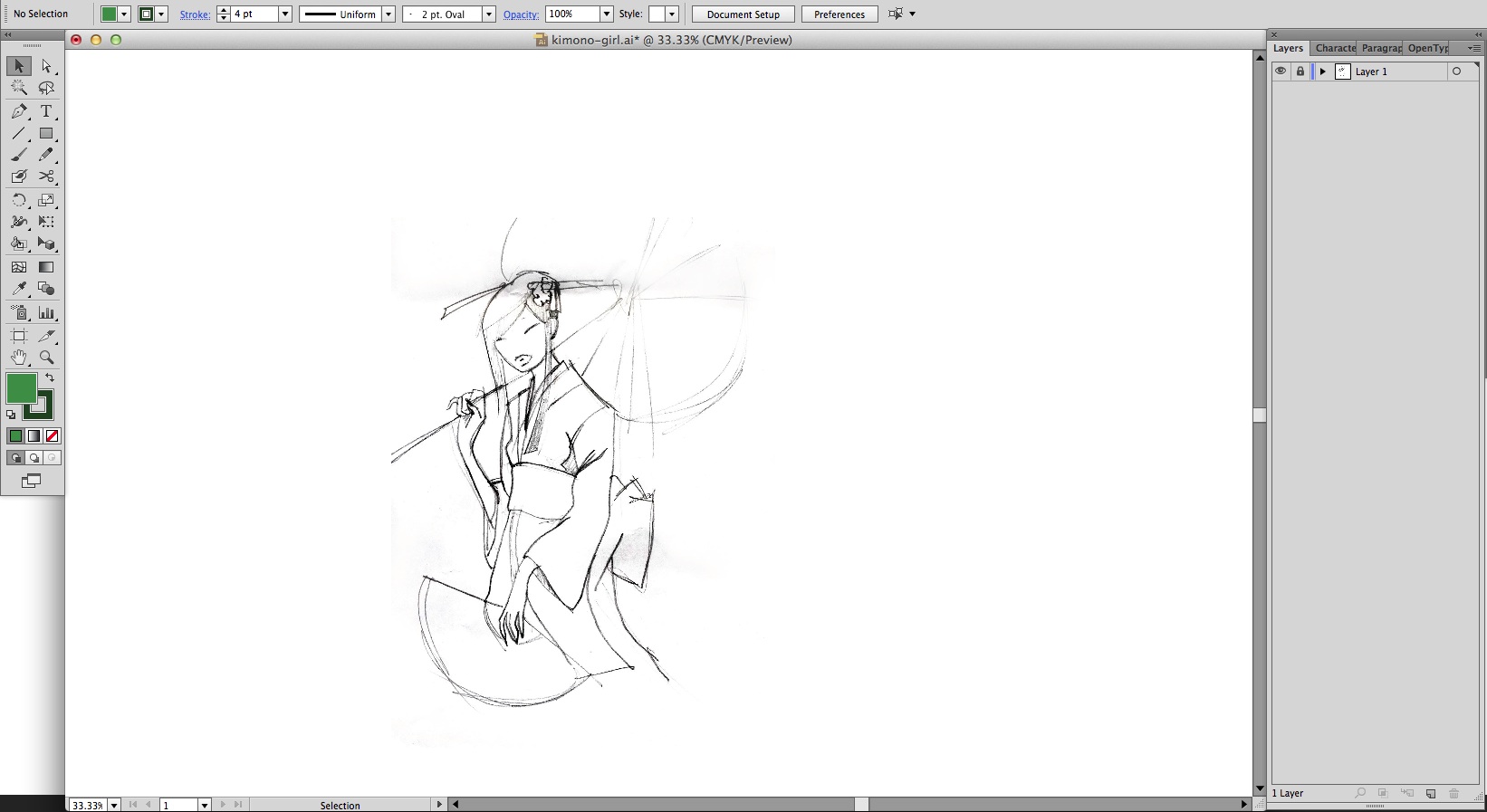Select the Hand tool

[19, 358]
